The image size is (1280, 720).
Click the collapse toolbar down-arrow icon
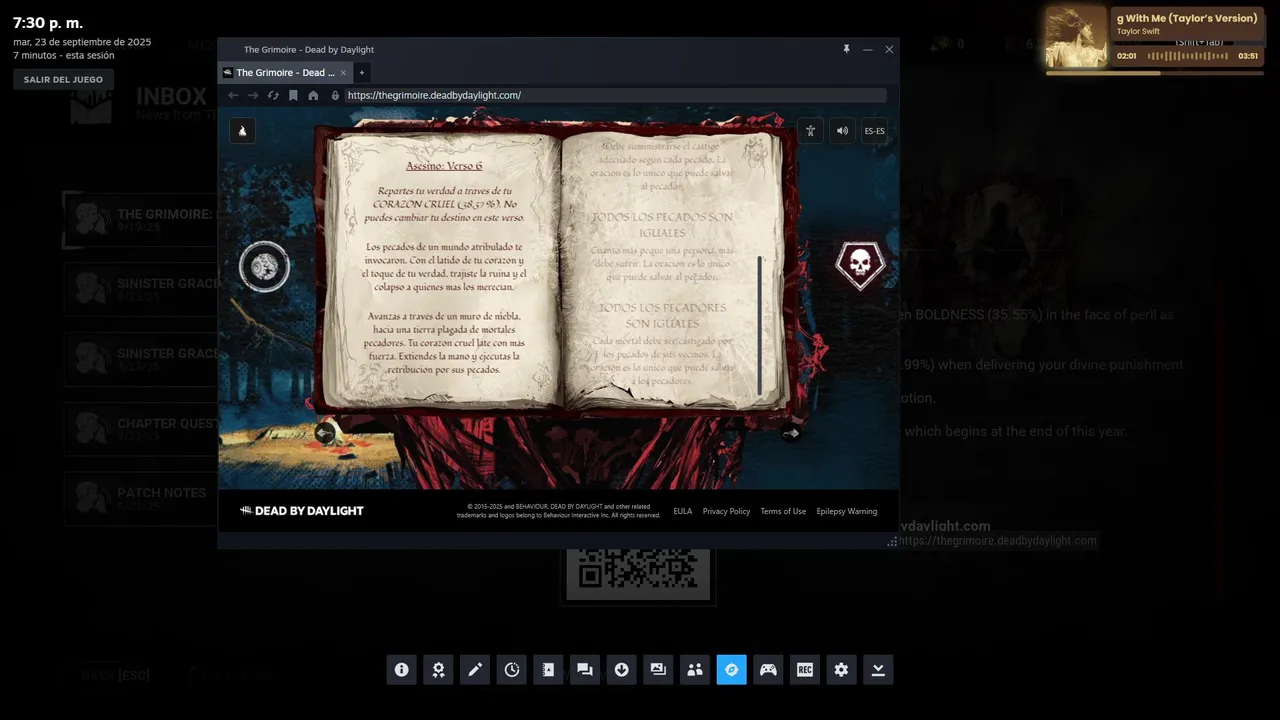[878, 670]
